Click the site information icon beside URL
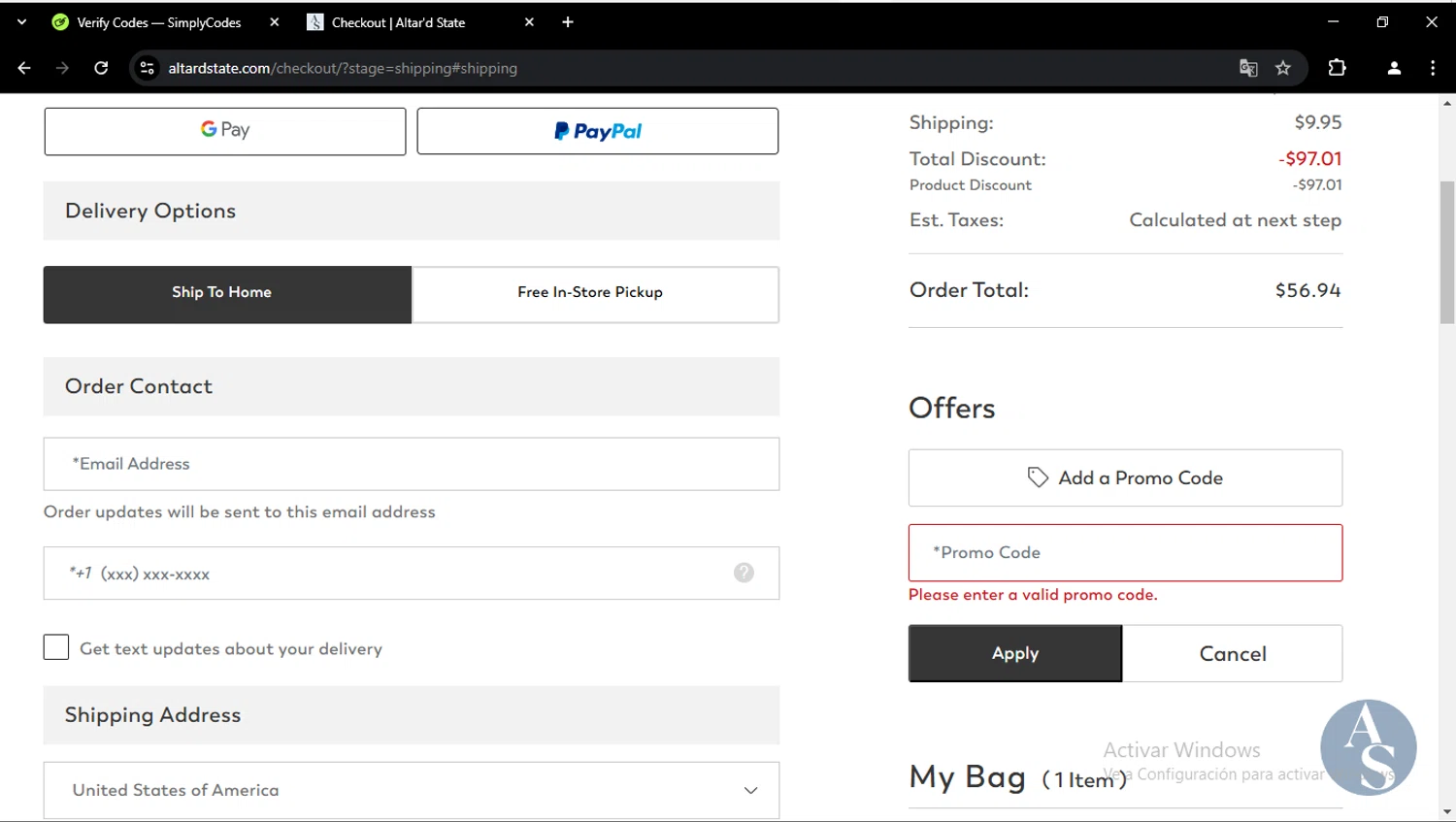The height and width of the screenshot is (822, 1456). (148, 68)
